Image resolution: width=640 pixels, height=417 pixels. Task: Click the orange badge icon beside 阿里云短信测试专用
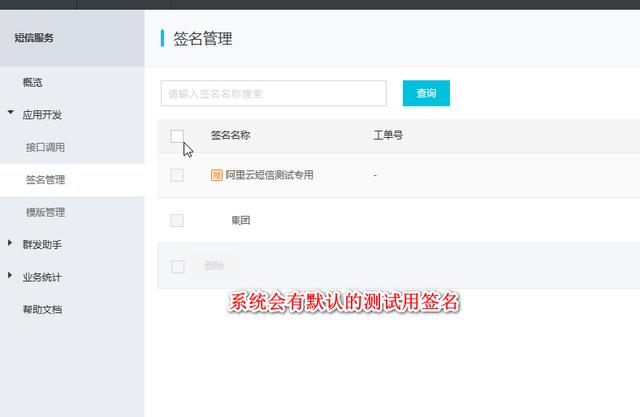(x=217, y=175)
